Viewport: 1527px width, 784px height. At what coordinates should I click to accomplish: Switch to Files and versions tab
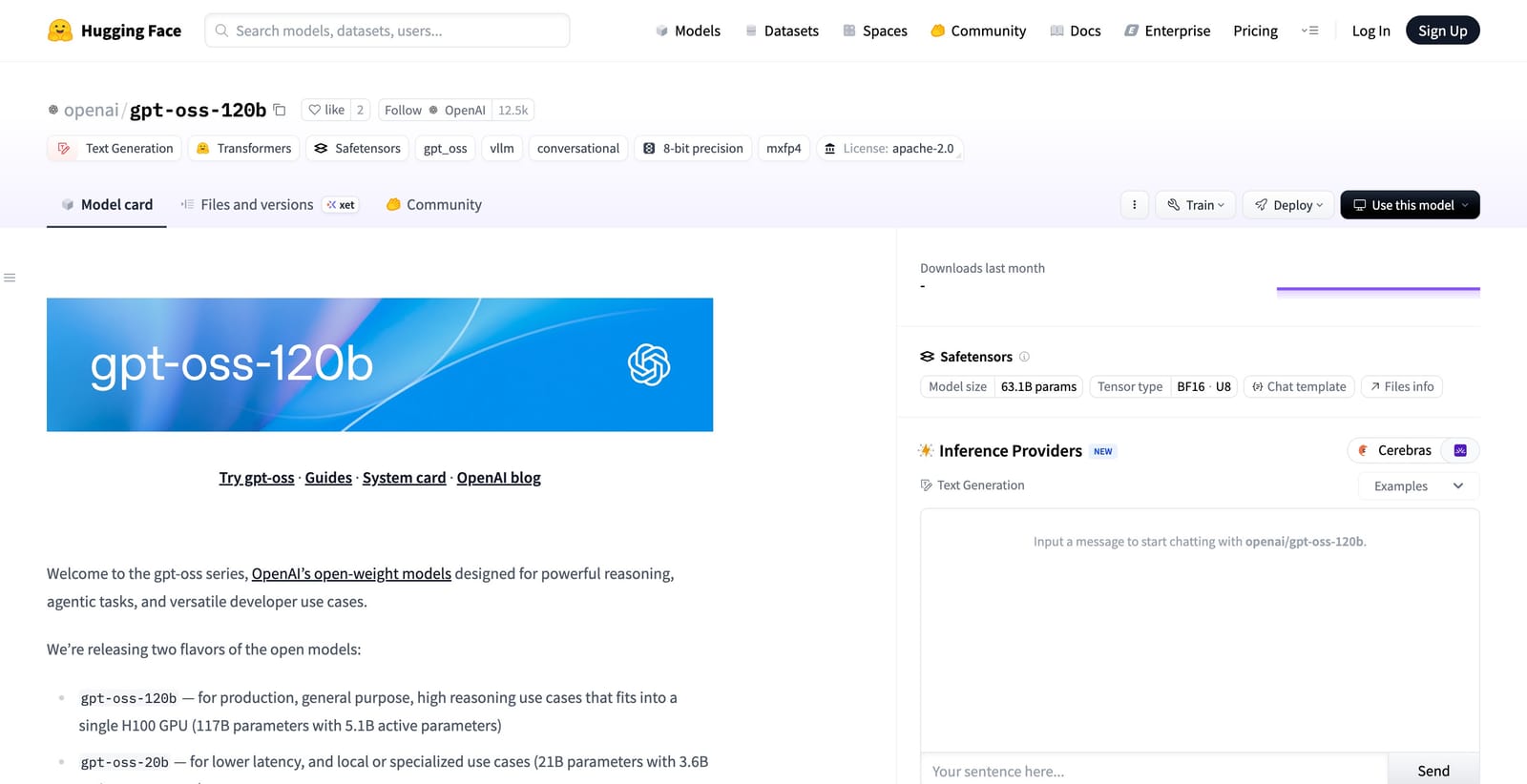coord(257,205)
